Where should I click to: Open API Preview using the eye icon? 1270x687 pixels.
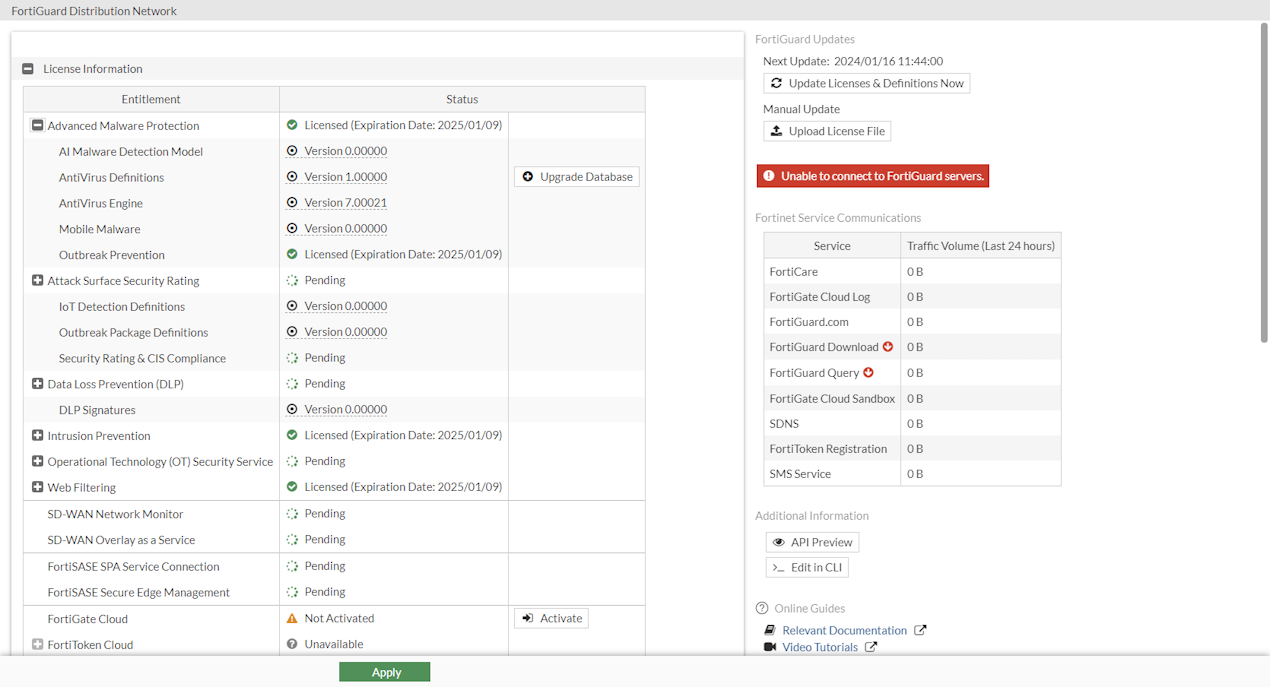pyautogui.click(x=779, y=541)
